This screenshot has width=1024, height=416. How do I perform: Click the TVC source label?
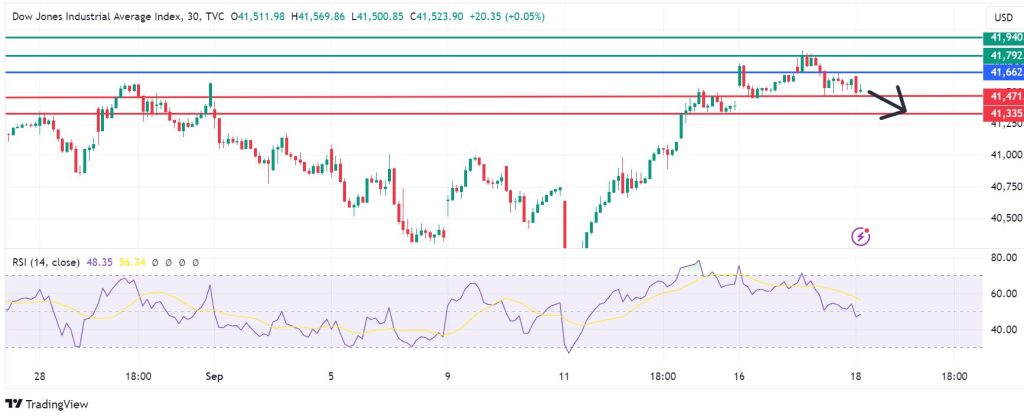pos(214,17)
